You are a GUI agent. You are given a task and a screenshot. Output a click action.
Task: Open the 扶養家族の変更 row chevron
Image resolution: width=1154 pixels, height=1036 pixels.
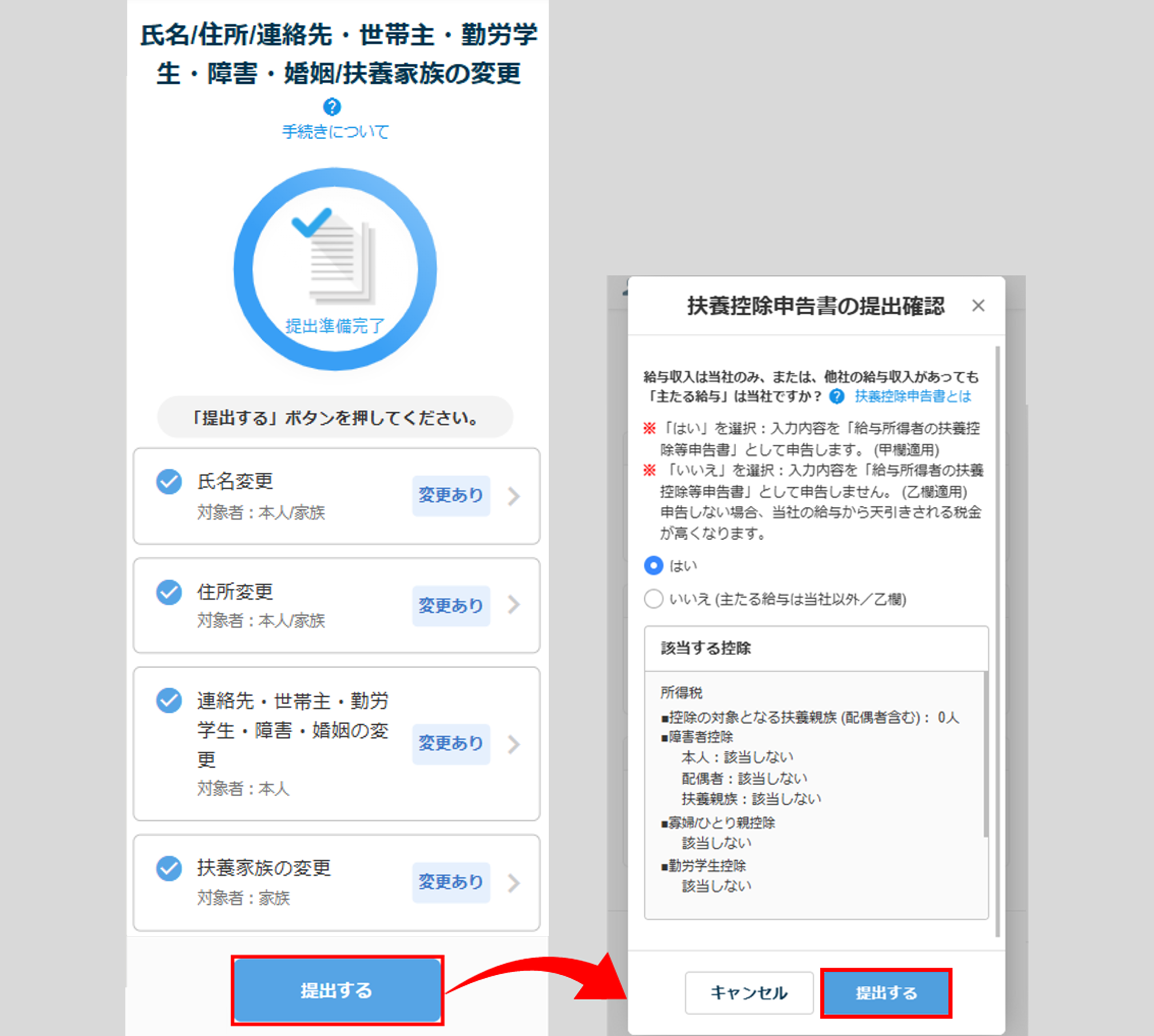pos(514,883)
